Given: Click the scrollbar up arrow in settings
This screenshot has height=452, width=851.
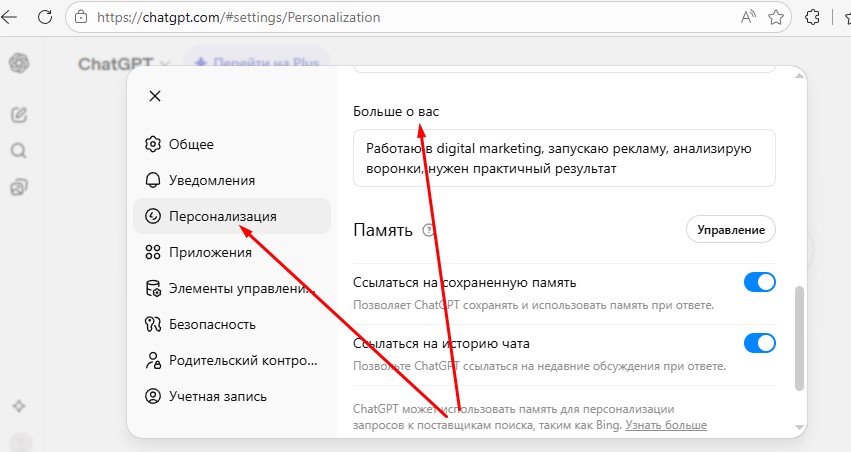Looking at the screenshot, I should pos(799,76).
